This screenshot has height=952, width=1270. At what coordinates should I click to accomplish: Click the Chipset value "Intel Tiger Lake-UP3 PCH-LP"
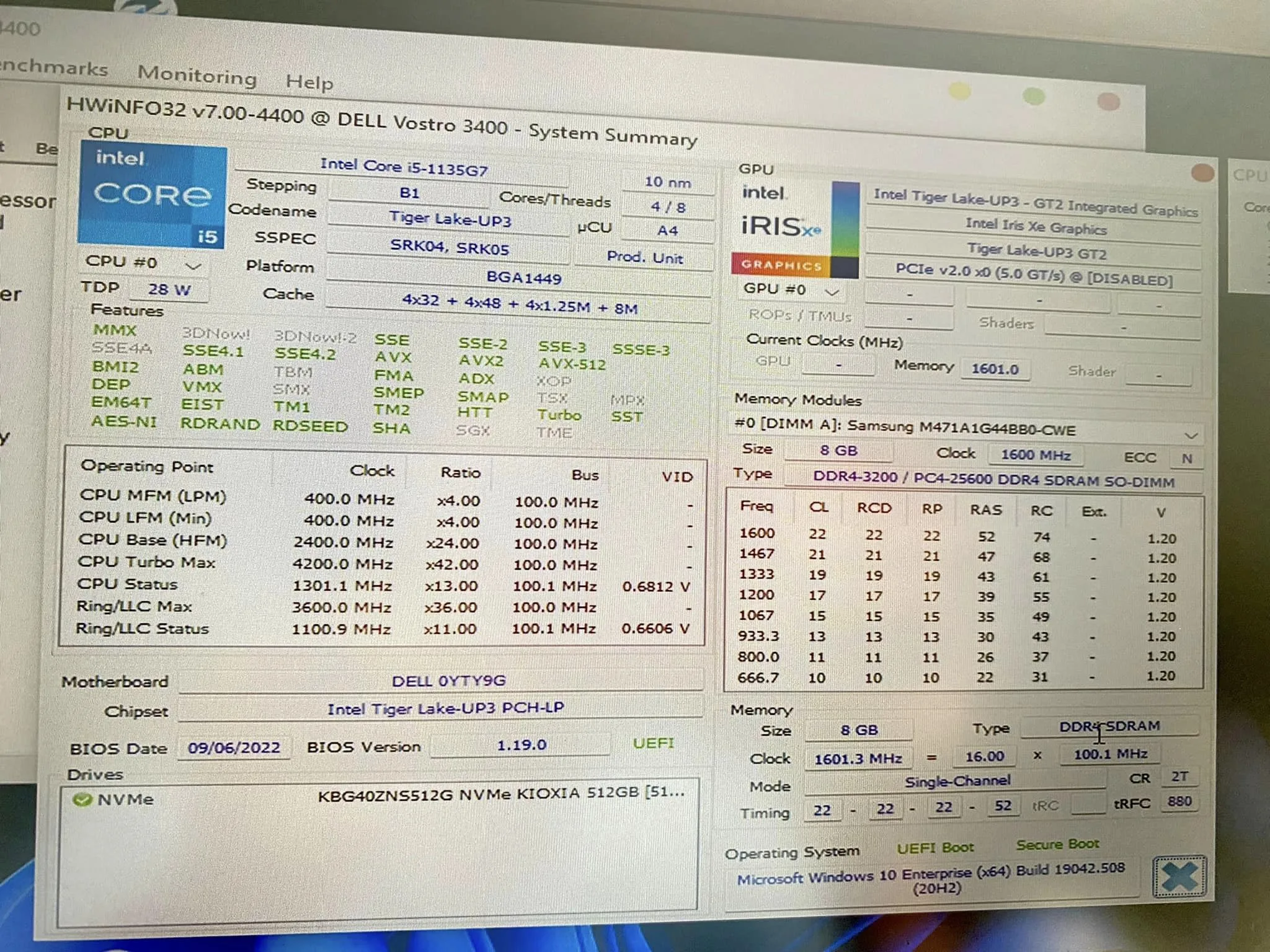point(442,708)
